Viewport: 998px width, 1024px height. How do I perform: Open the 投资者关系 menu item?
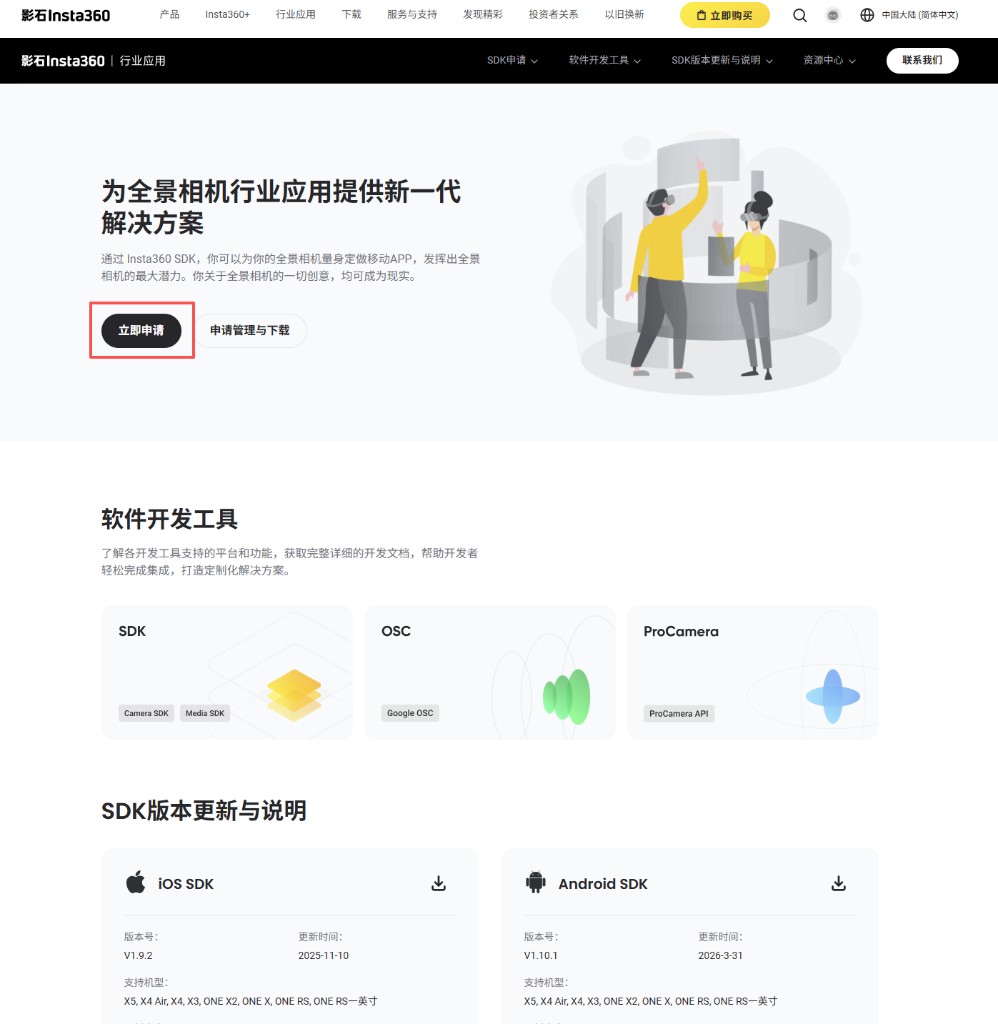click(x=553, y=14)
